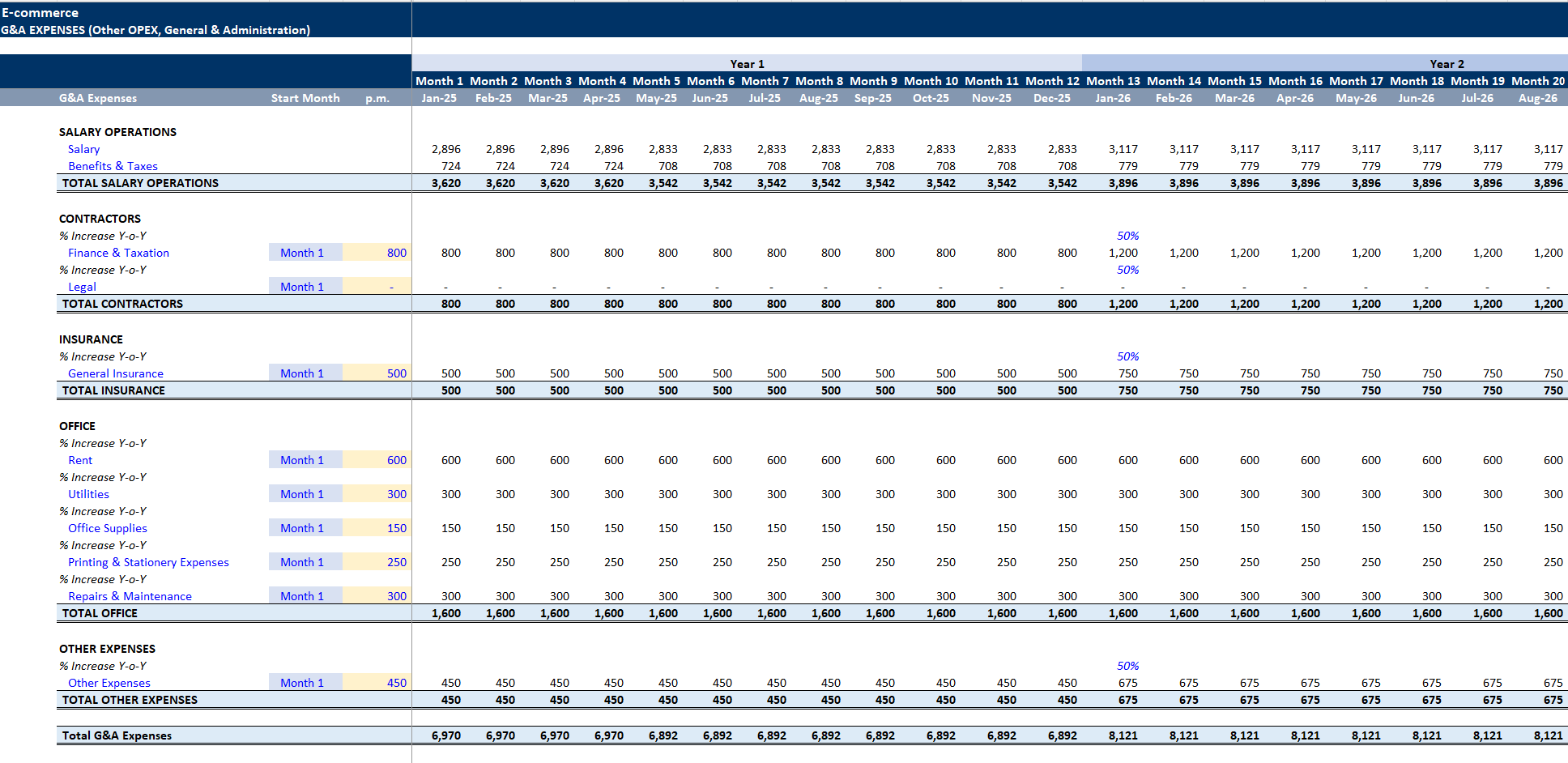Image resolution: width=1568 pixels, height=763 pixels.
Task: Select the Total G&A Expenses label cell
Action: [x=117, y=735]
